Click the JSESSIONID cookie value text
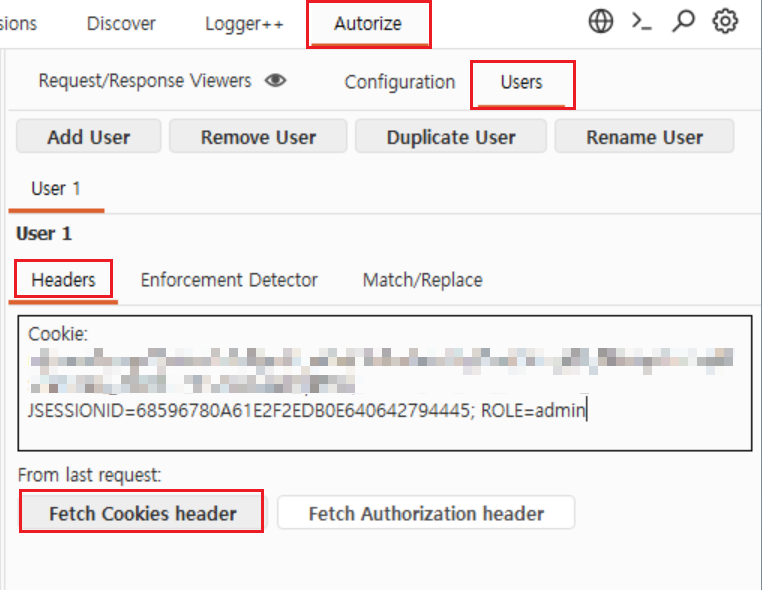 point(249,411)
